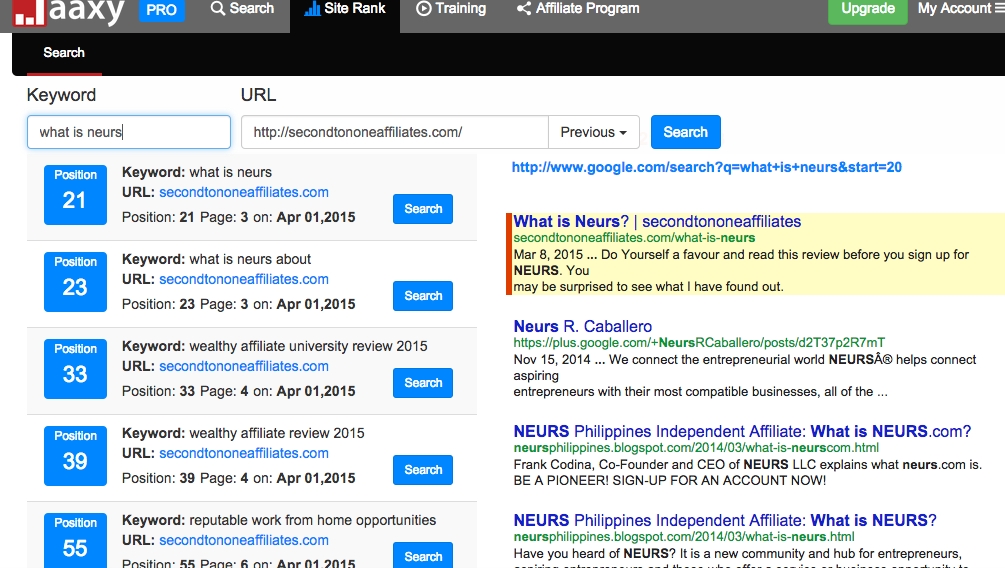Click 'Keyword: wealthy affiliate university review 2015' text
Viewport: 1005px width, 568px height.
pos(274,346)
